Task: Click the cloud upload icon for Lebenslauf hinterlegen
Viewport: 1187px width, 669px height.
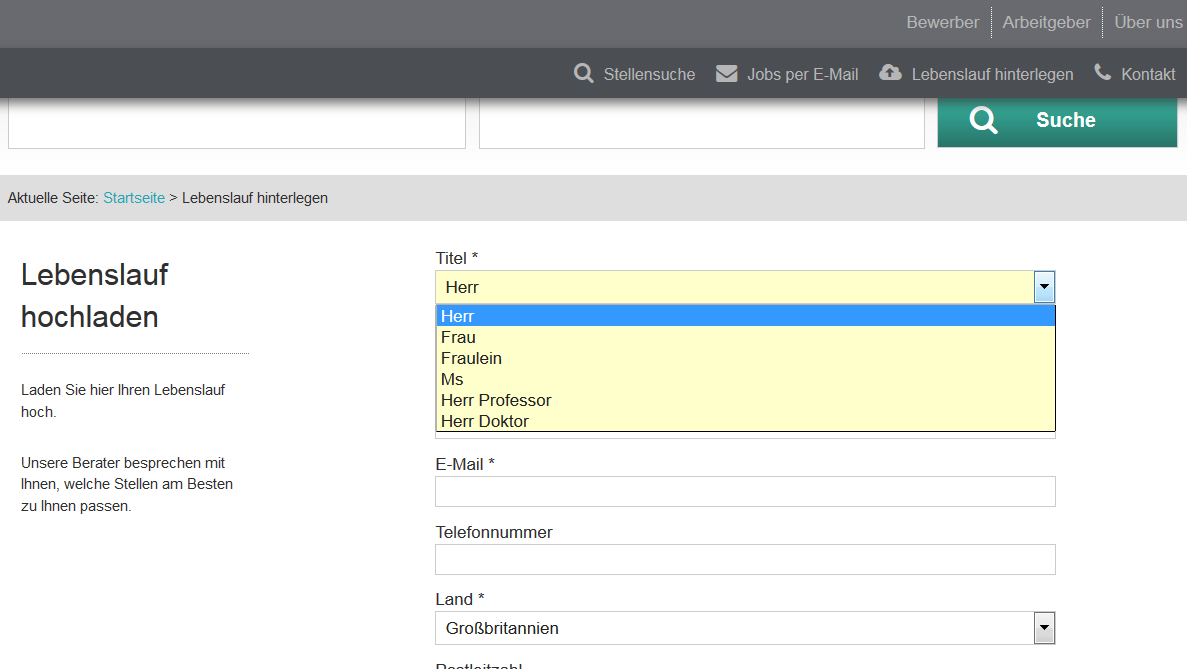Action: tap(890, 73)
